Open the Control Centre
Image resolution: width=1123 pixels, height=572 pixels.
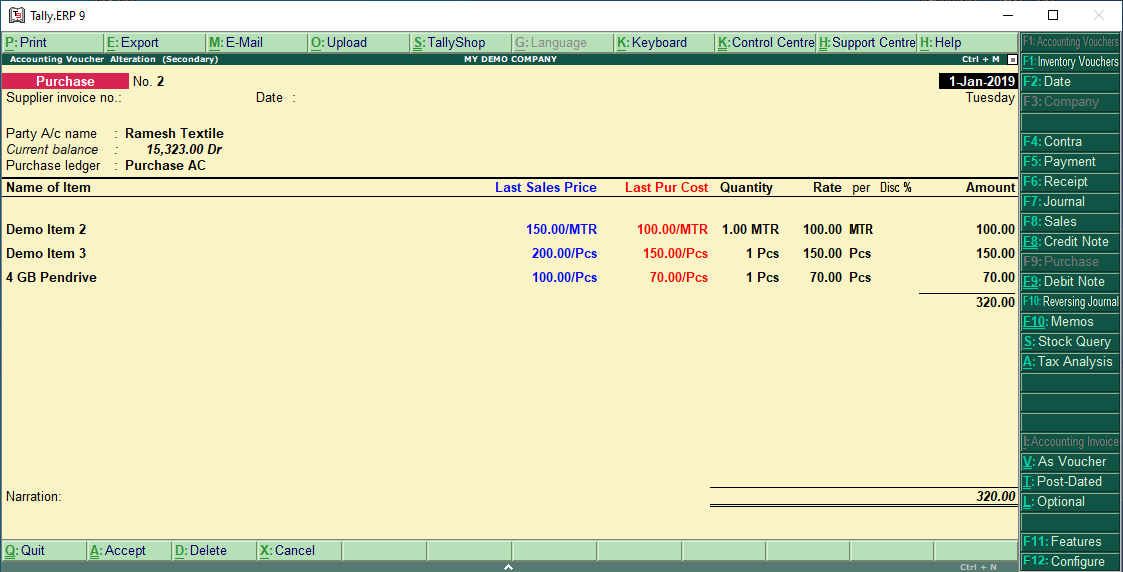(x=766, y=43)
